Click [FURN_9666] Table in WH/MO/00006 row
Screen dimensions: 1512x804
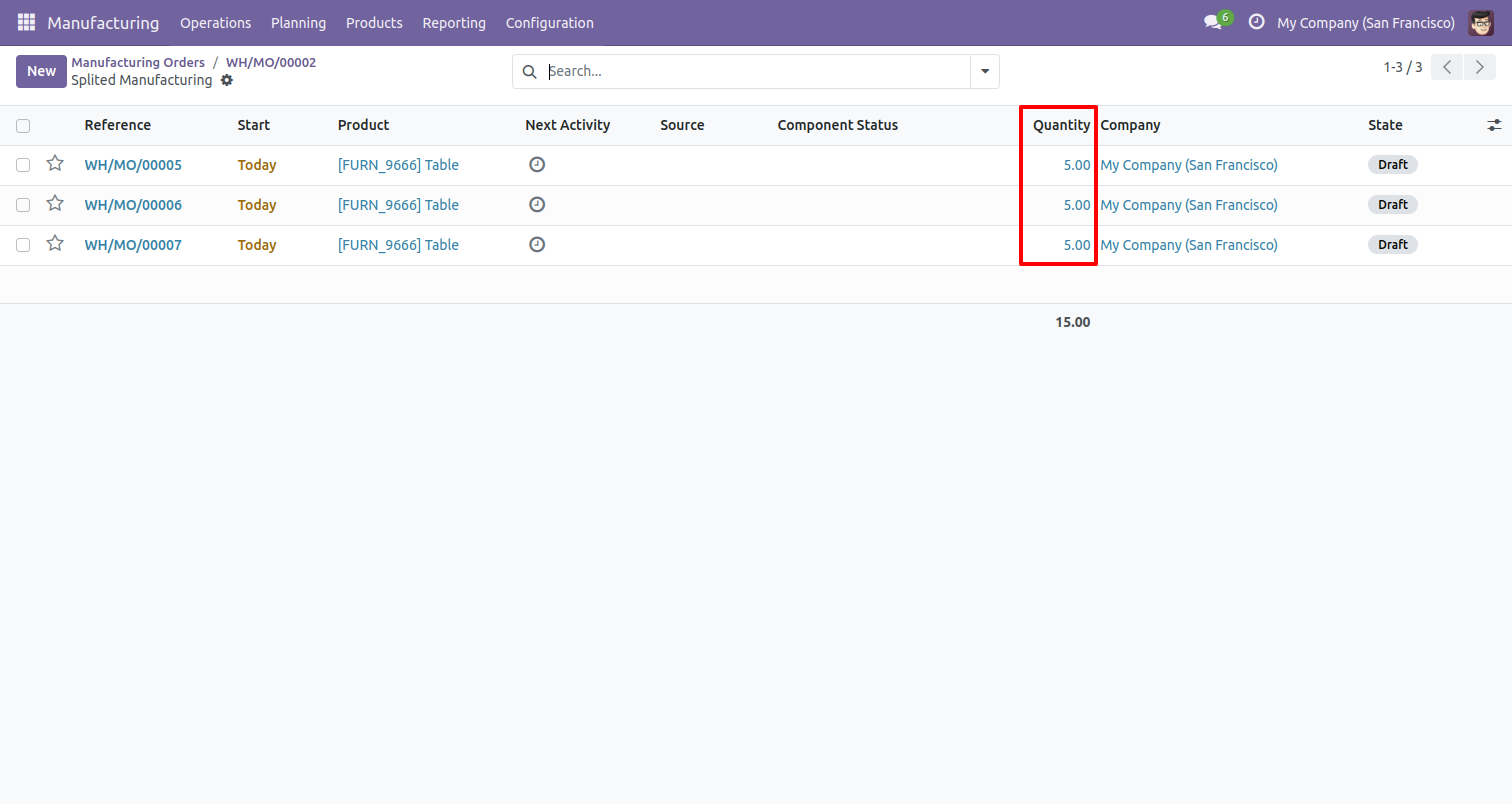(x=398, y=205)
